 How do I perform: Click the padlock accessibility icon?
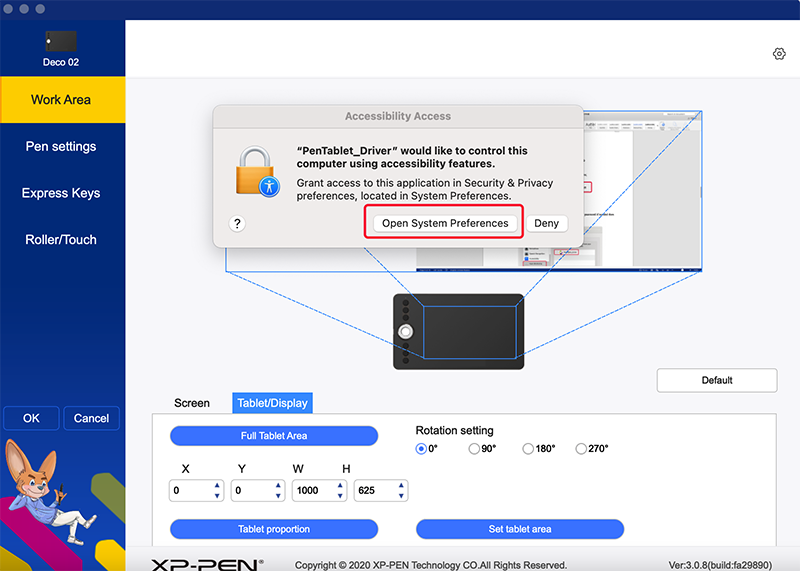(257, 172)
